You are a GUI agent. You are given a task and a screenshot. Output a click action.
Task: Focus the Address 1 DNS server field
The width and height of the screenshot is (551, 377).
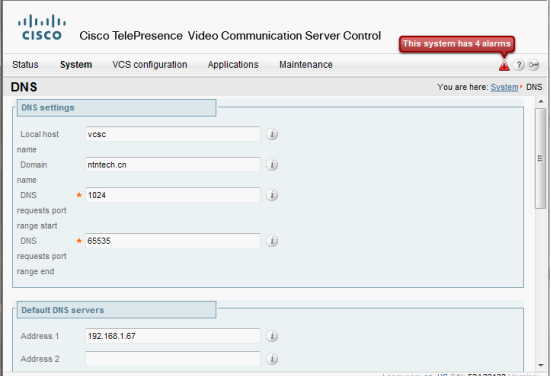(x=173, y=336)
